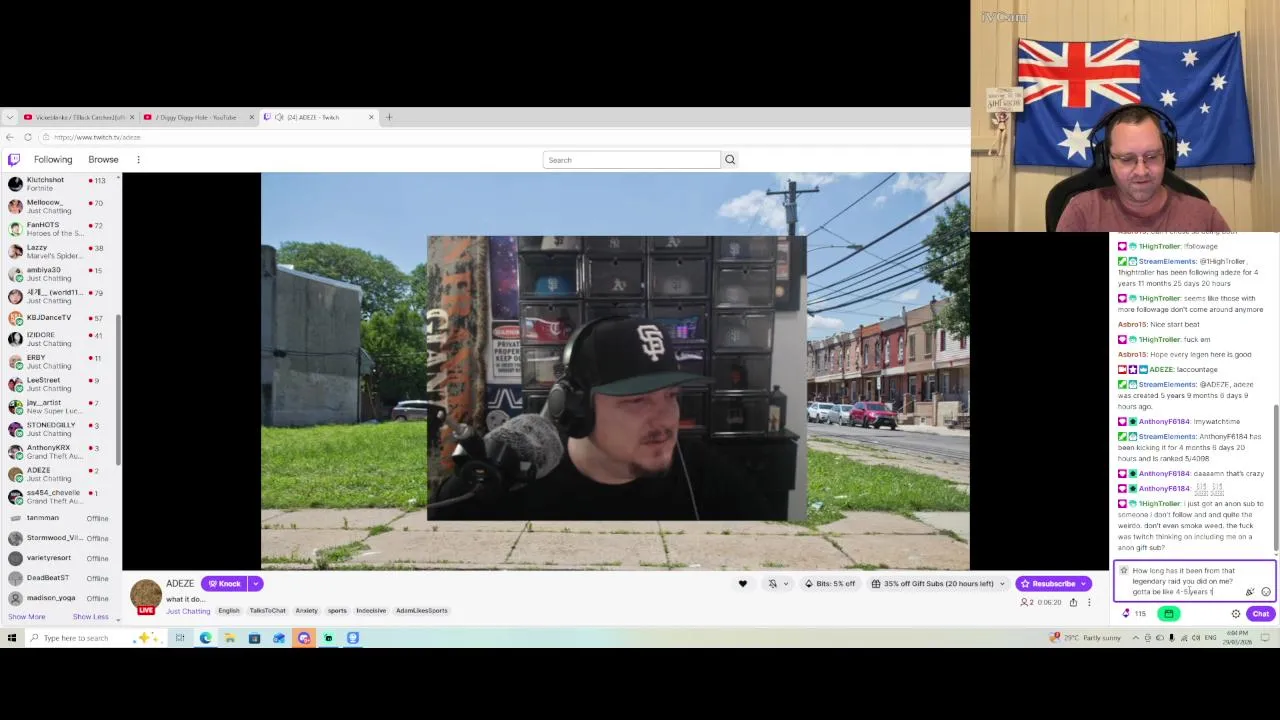1280x720 pixels.
Task: Click the search magnifier button
Action: tap(730, 160)
